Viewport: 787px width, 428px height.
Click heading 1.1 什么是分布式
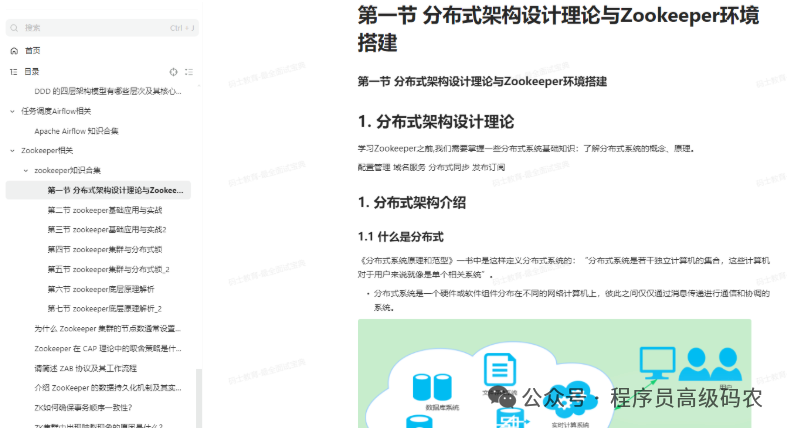pos(401,237)
